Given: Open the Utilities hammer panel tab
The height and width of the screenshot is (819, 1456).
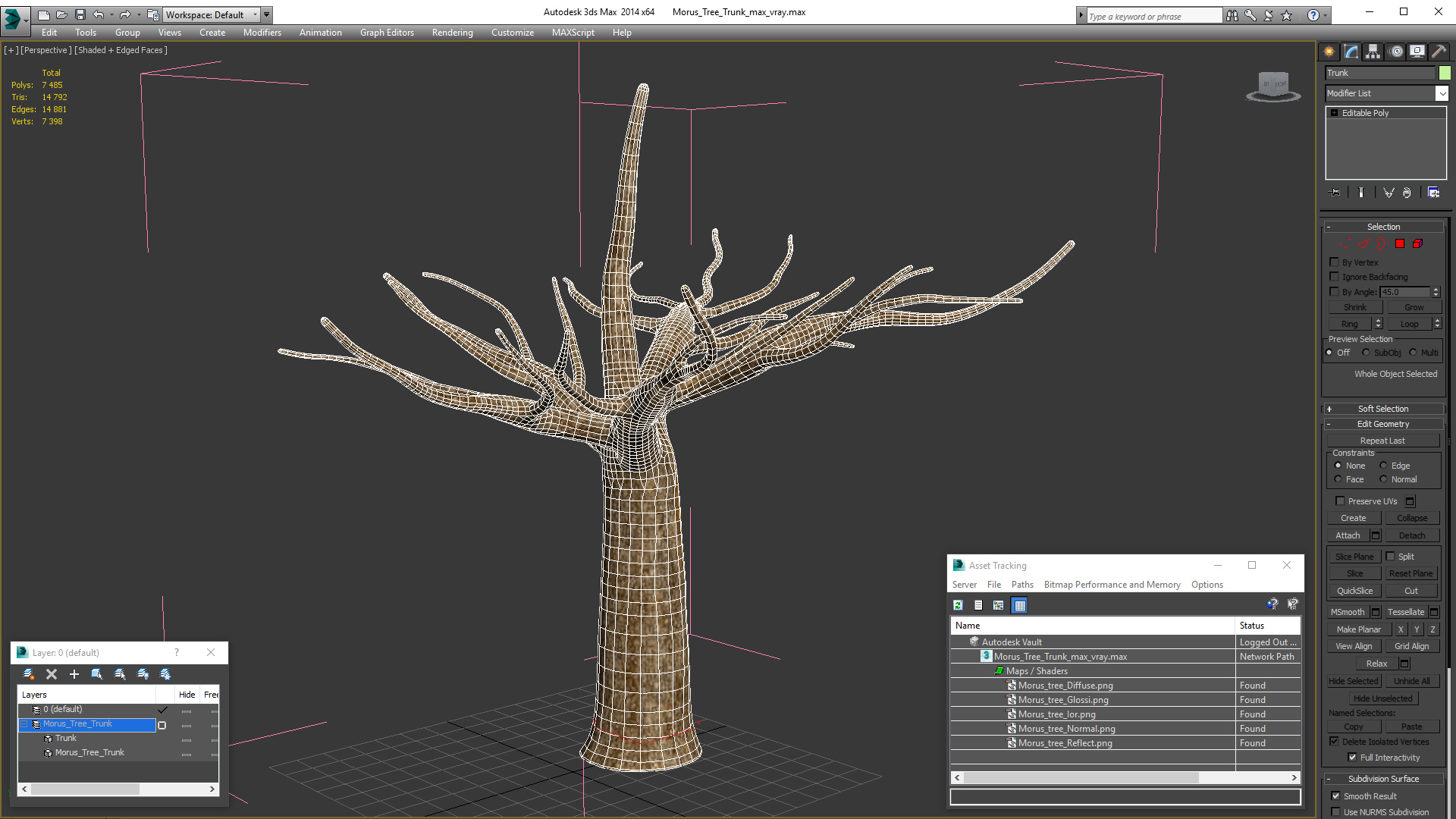Looking at the screenshot, I should (1439, 52).
